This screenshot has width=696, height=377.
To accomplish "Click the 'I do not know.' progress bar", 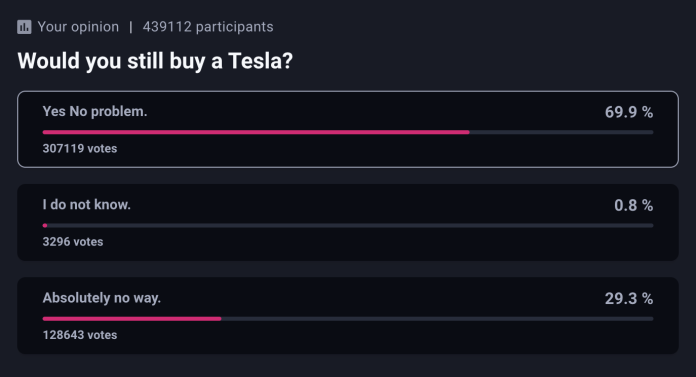I will coord(348,226).
